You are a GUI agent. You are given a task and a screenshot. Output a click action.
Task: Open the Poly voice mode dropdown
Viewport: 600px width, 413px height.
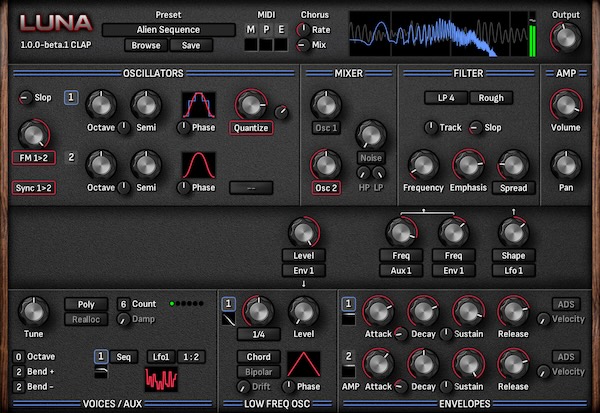pos(86,304)
